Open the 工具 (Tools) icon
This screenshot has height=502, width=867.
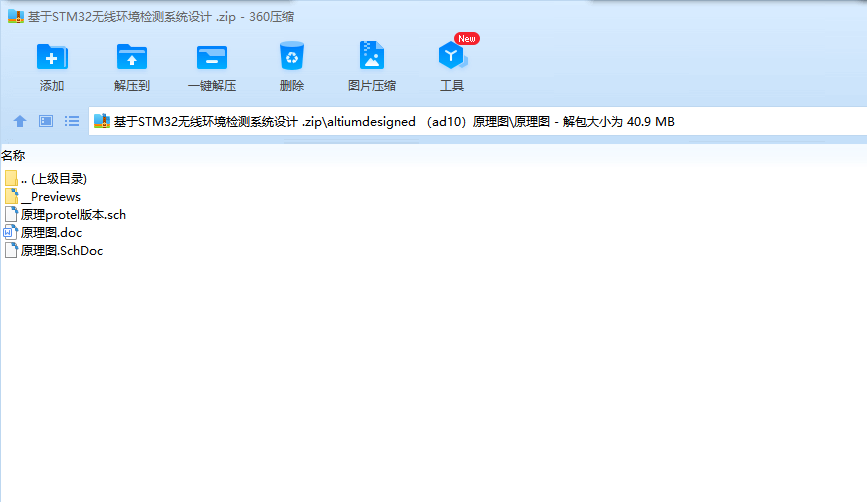point(452,56)
